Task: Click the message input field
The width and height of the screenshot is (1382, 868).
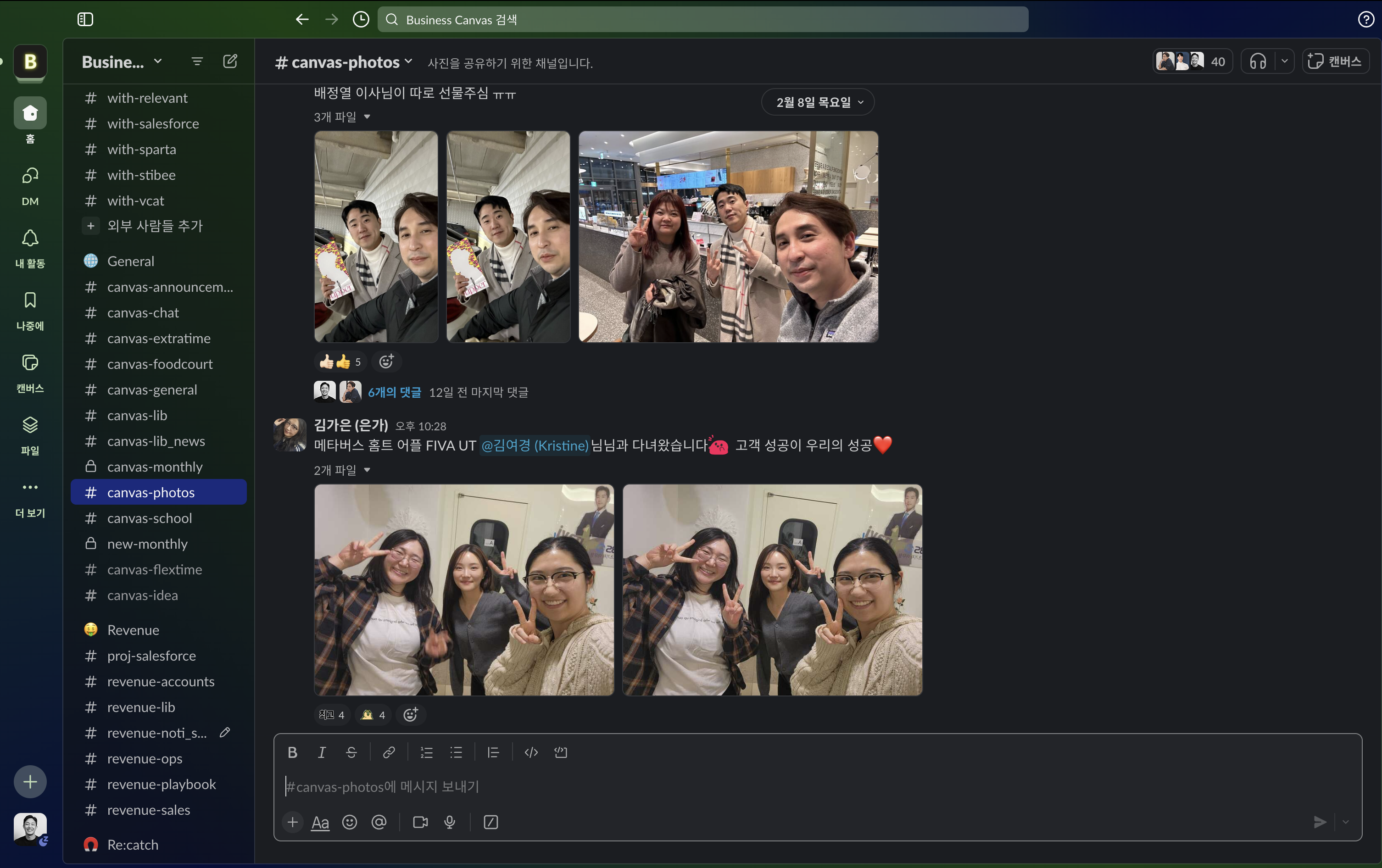Action: click(x=803, y=786)
